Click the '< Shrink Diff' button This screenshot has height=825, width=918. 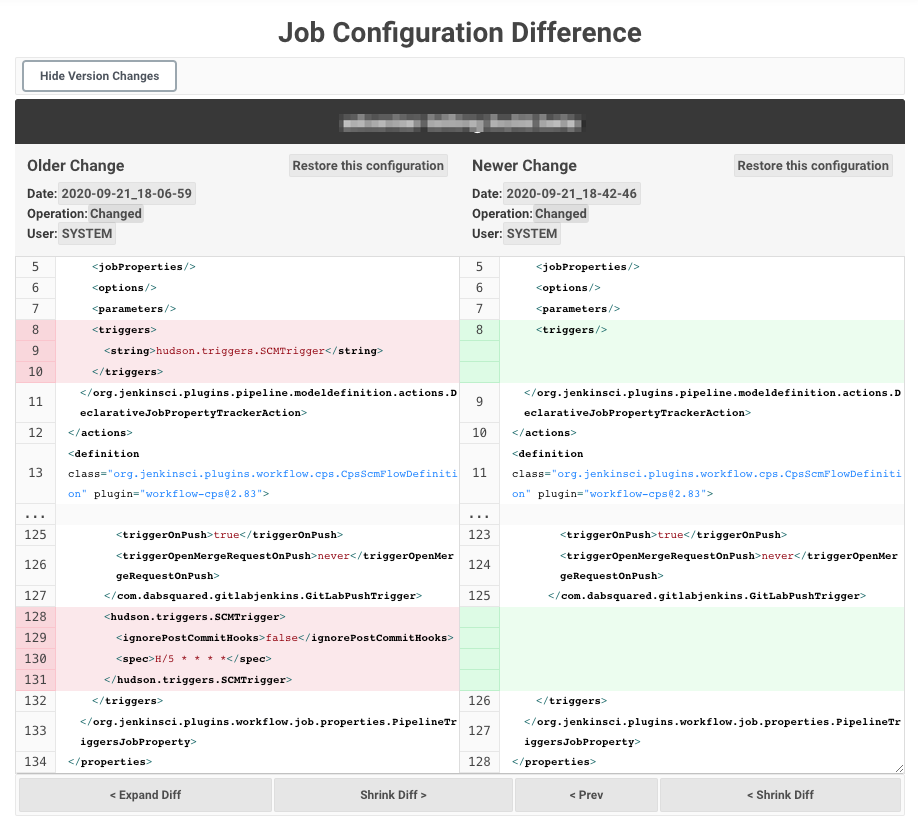tap(780, 795)
